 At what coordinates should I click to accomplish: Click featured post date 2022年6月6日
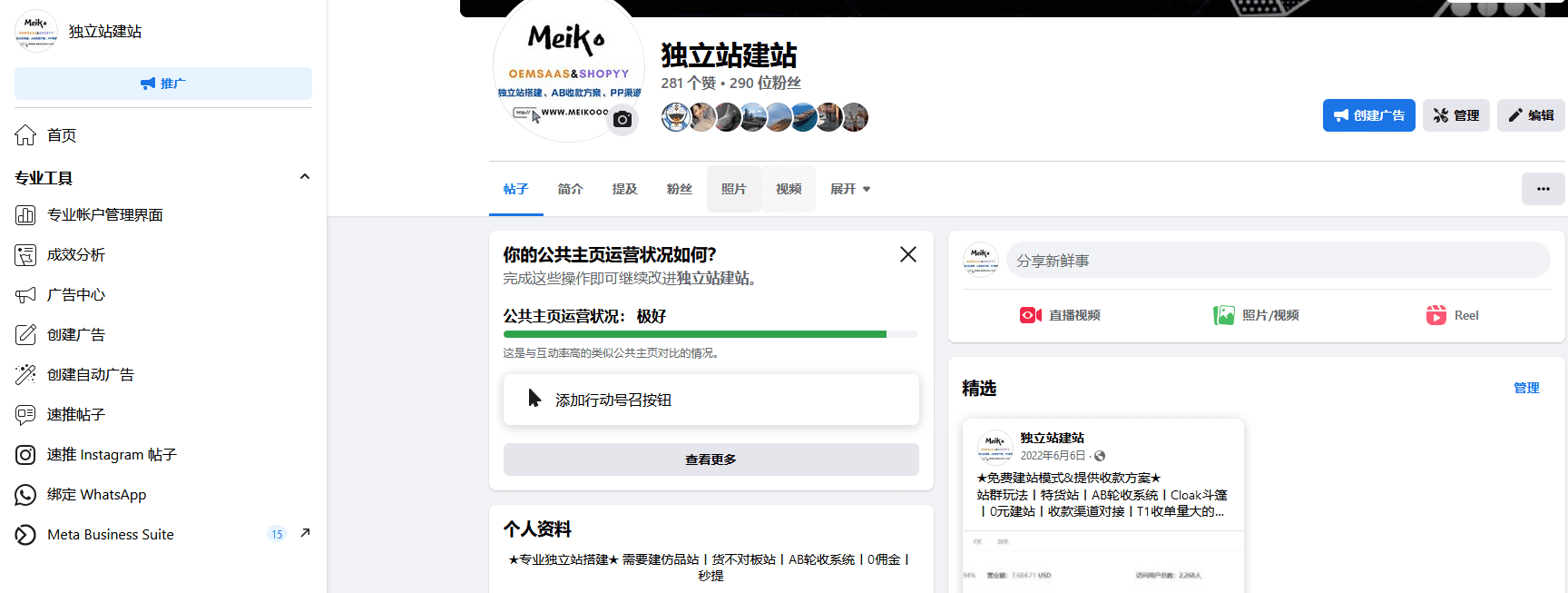[x=1053, y=456]
